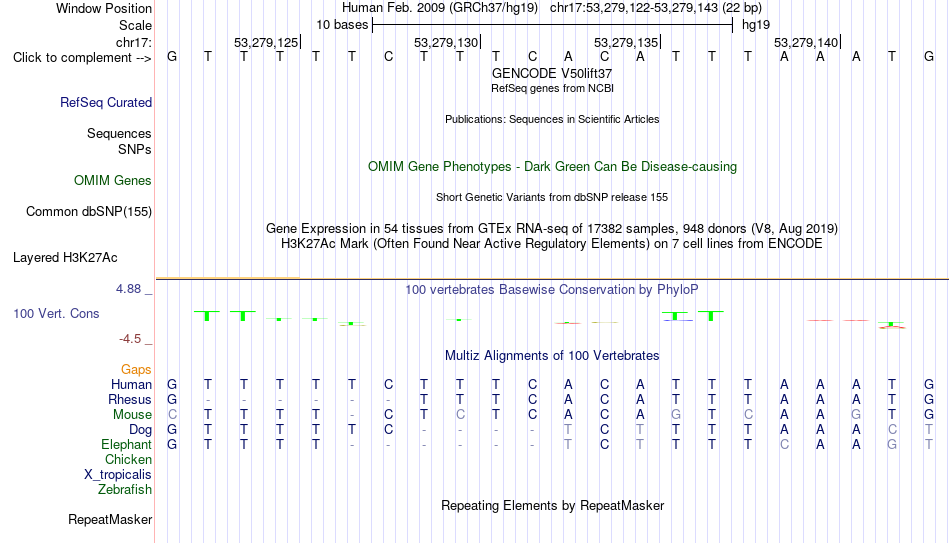Select the hg19 label beside the scale bar

[756, 25]
